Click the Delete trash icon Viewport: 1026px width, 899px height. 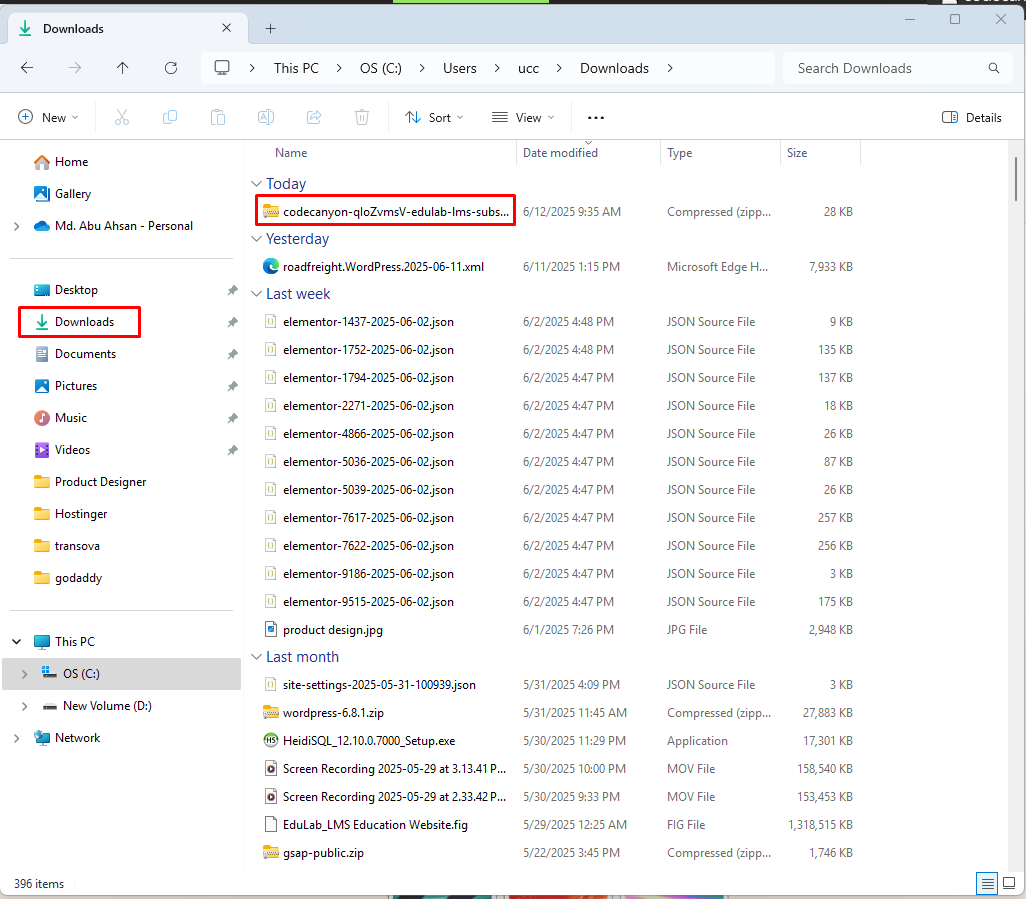[361, 117]
